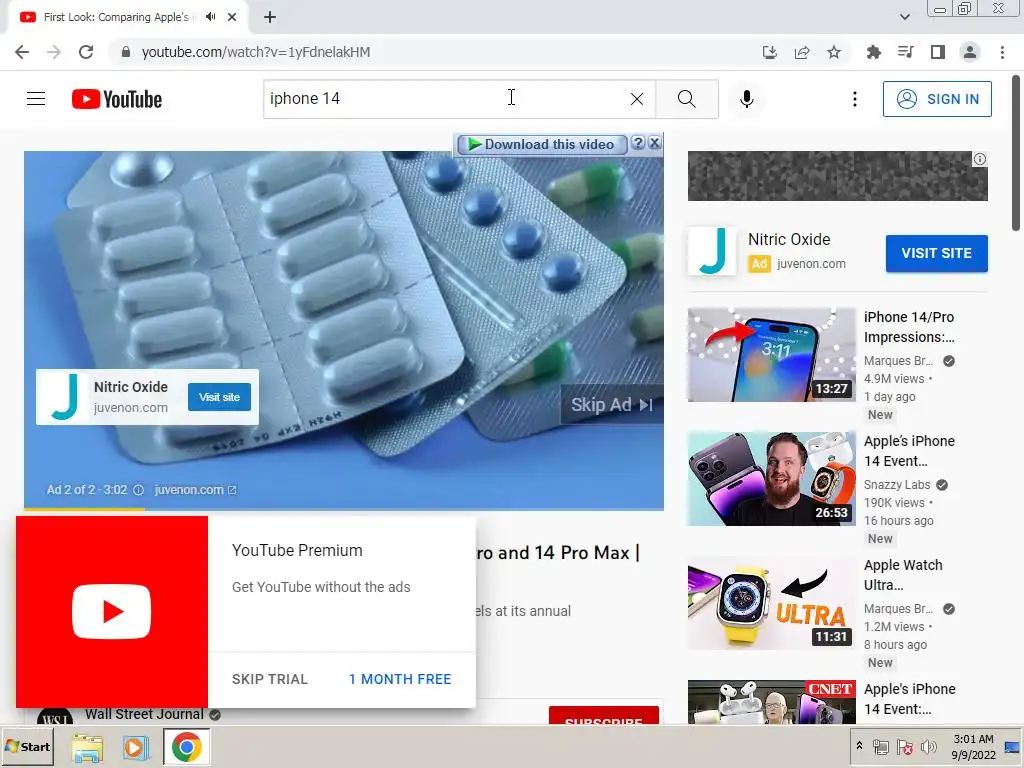Click the YouTube Premium red logo
1024x768 pixels.
(x=112, y=612)
